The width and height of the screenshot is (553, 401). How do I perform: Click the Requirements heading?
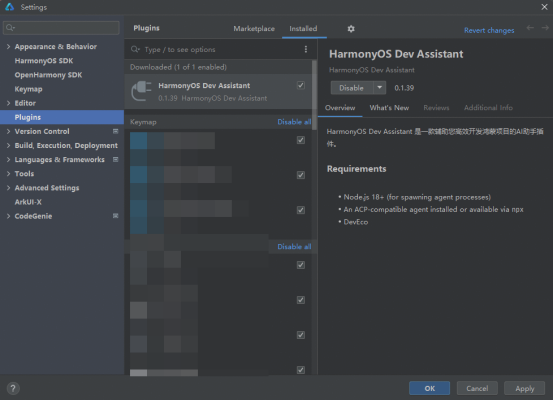click(x=357, y=169)
